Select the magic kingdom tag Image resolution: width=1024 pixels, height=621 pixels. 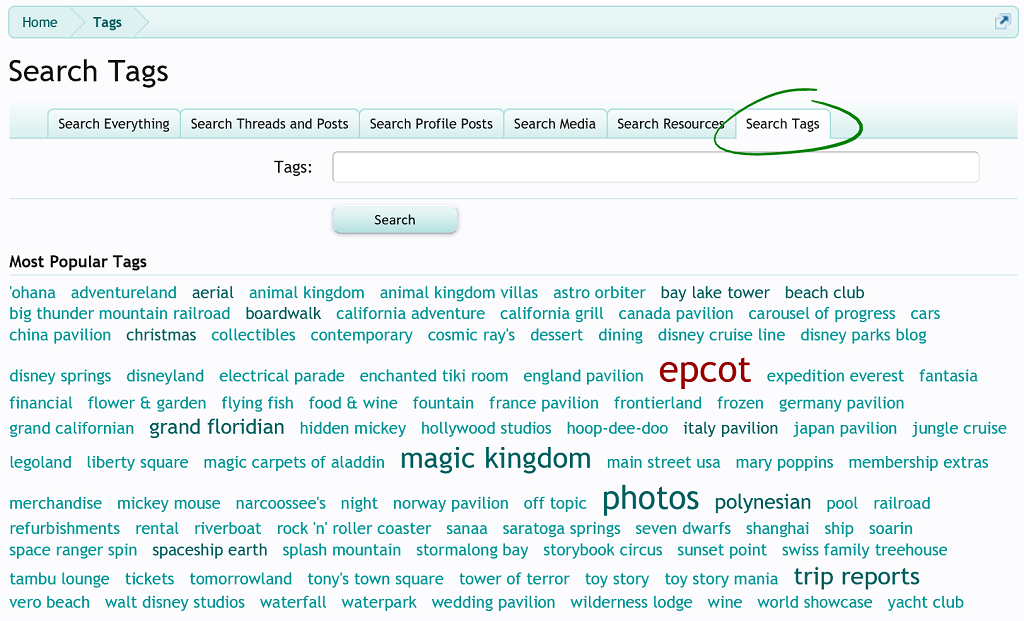pos(494,459)
